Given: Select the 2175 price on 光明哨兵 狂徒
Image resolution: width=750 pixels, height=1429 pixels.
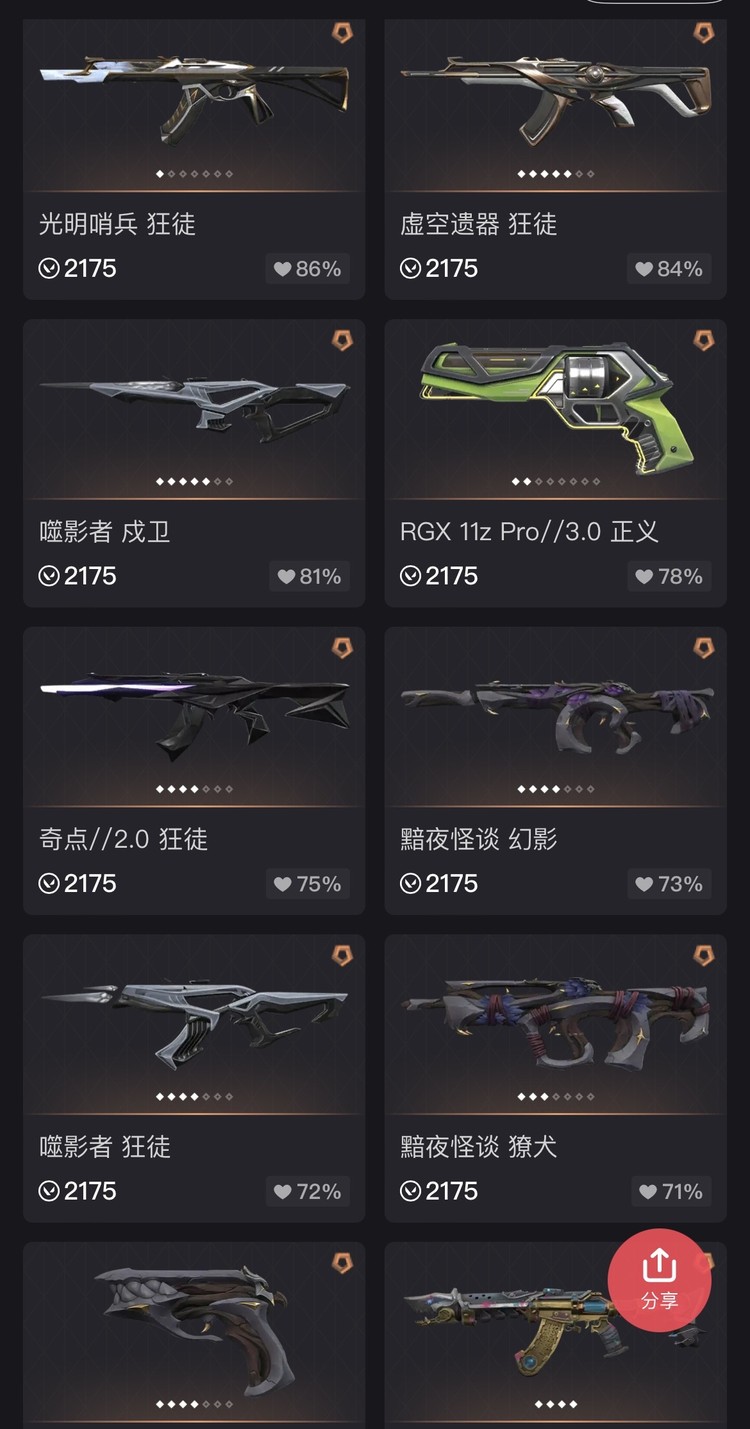Looking at the screenshot, I should (x=78, y=269).
